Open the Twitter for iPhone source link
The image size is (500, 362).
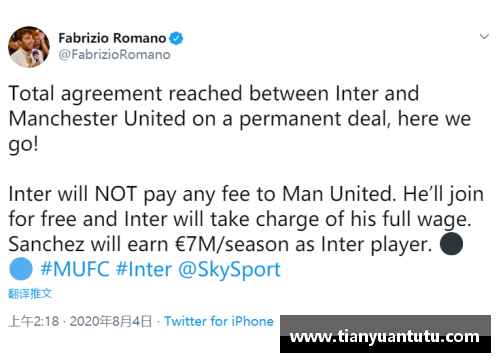click(x=219, y=321)
